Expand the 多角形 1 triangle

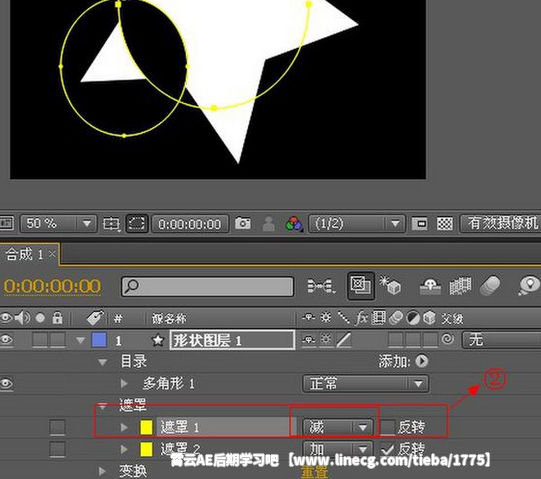(124, 383)
